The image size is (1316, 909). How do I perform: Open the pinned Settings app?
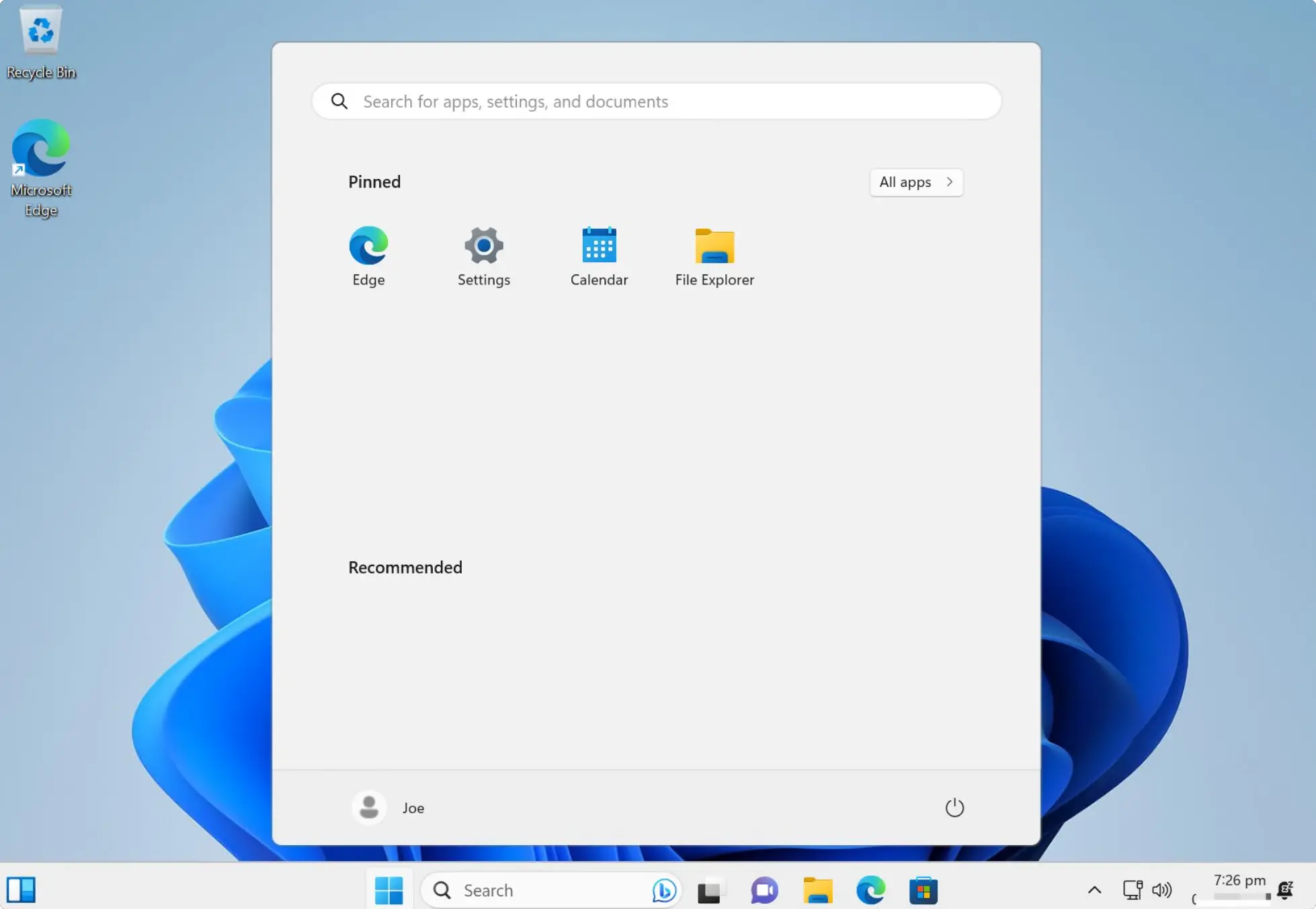click(x=484, y=256)
